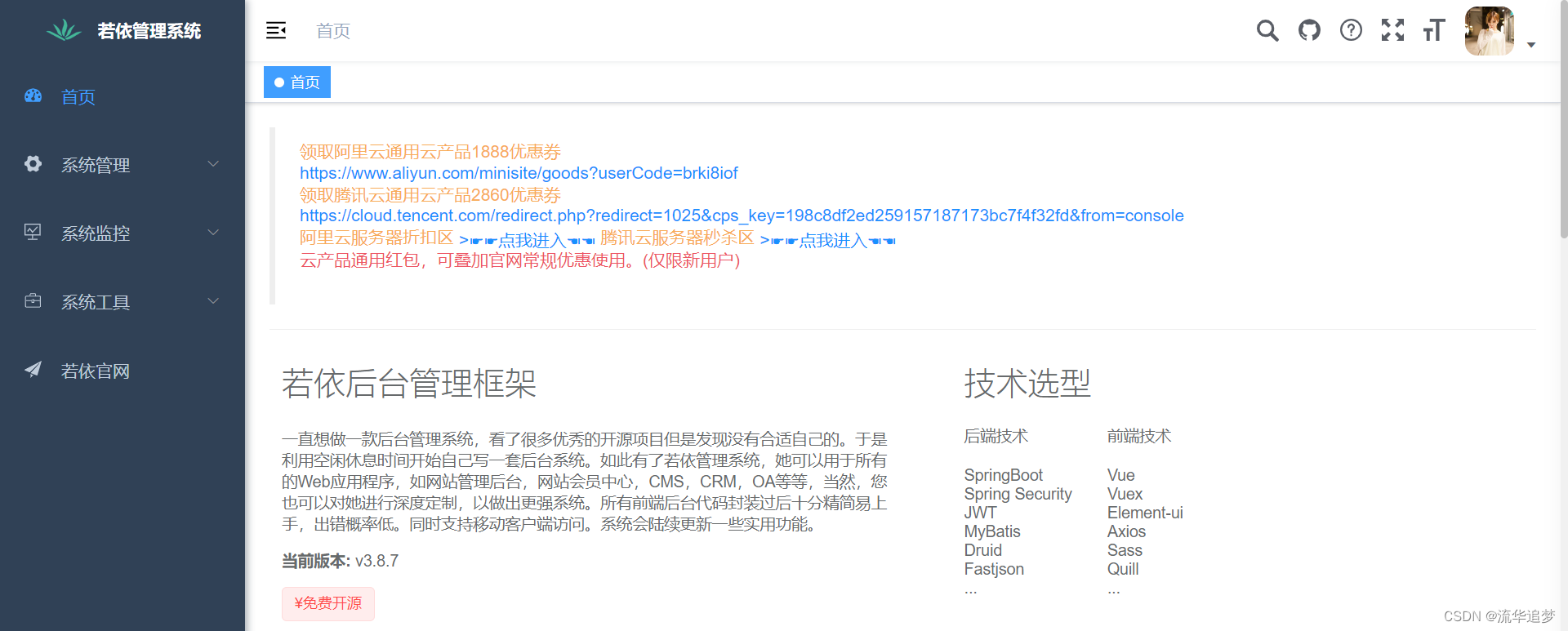Click the toolbox icon for 系统工具
The width and height of the screenshot is (1568, 631).
[33, 301]
